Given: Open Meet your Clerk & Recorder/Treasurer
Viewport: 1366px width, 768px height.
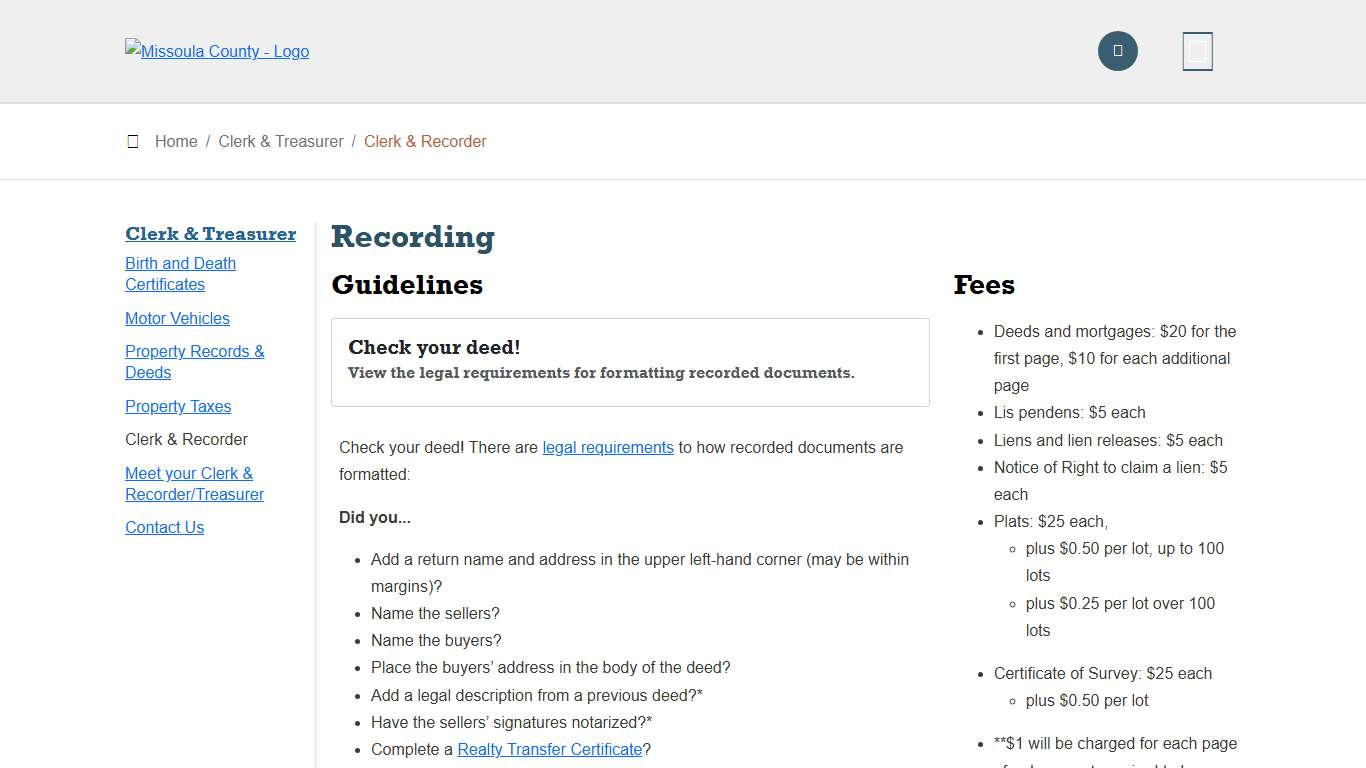Looking at the screenshot, I should [194, 484].
